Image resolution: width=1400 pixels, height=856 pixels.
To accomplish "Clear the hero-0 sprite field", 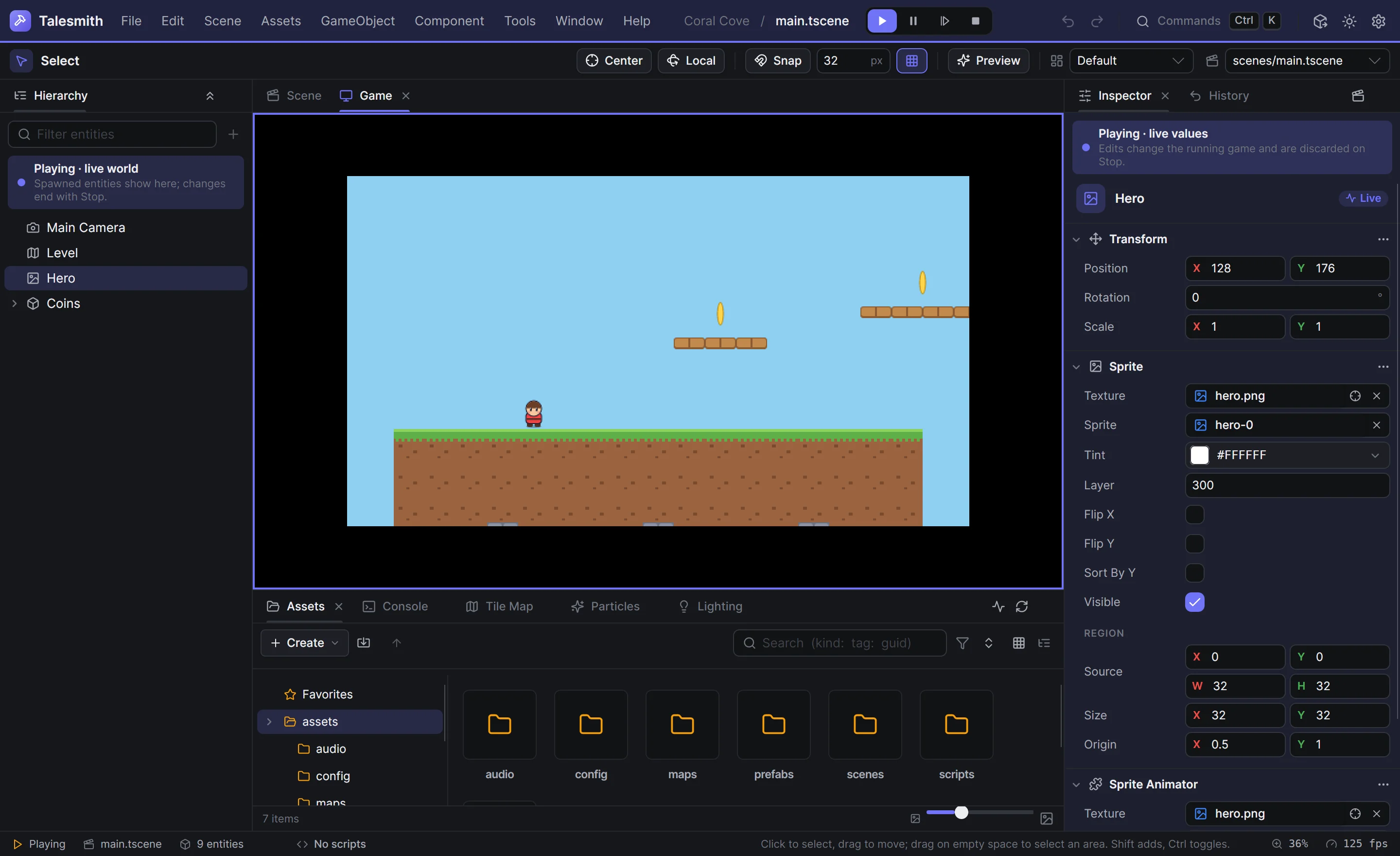I will [x=1376, y=425].
